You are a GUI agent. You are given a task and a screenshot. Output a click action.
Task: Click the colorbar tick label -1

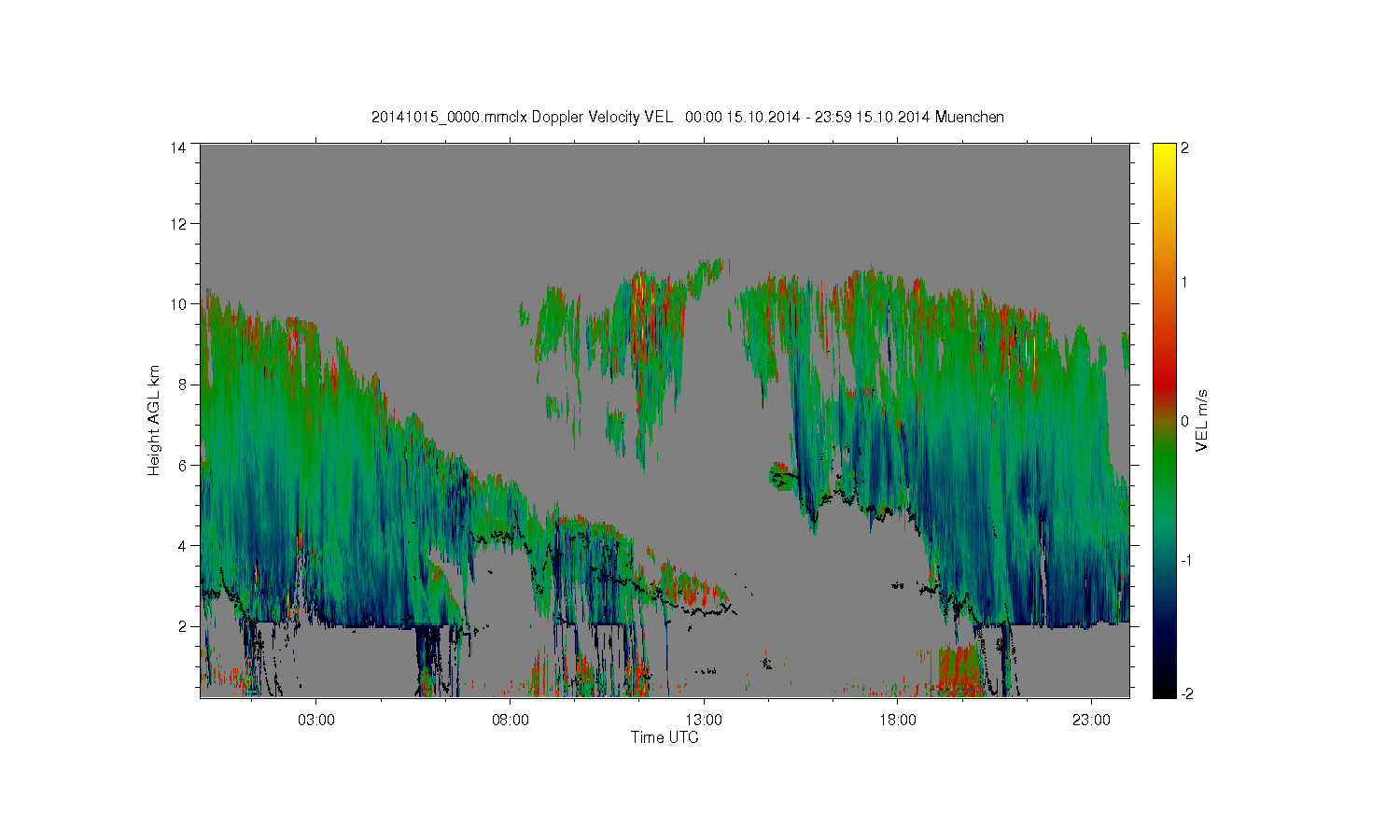tap(1186, 560)
